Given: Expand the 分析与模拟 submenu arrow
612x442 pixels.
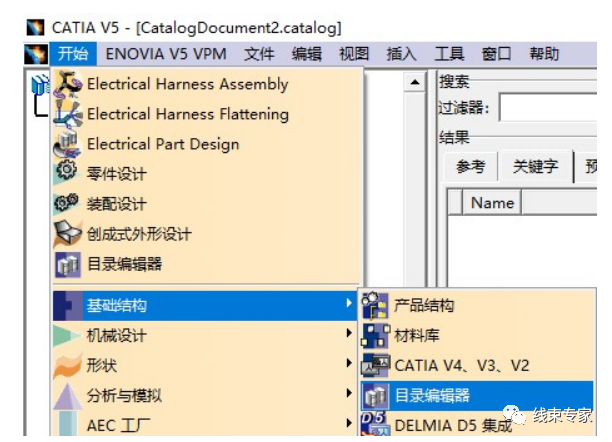Looking at the screenshot, I should click(349, 393).
